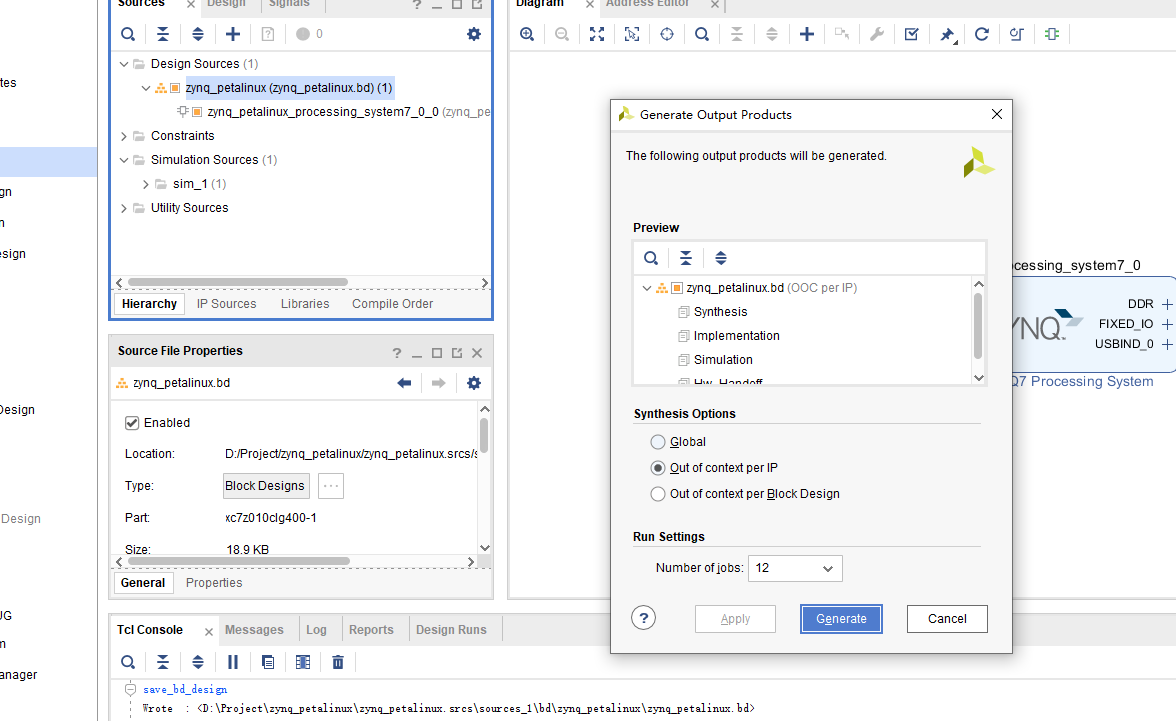Expand all in Sources panel toolbar
Screen dimensions: 1176x721
tap(198, 34)
